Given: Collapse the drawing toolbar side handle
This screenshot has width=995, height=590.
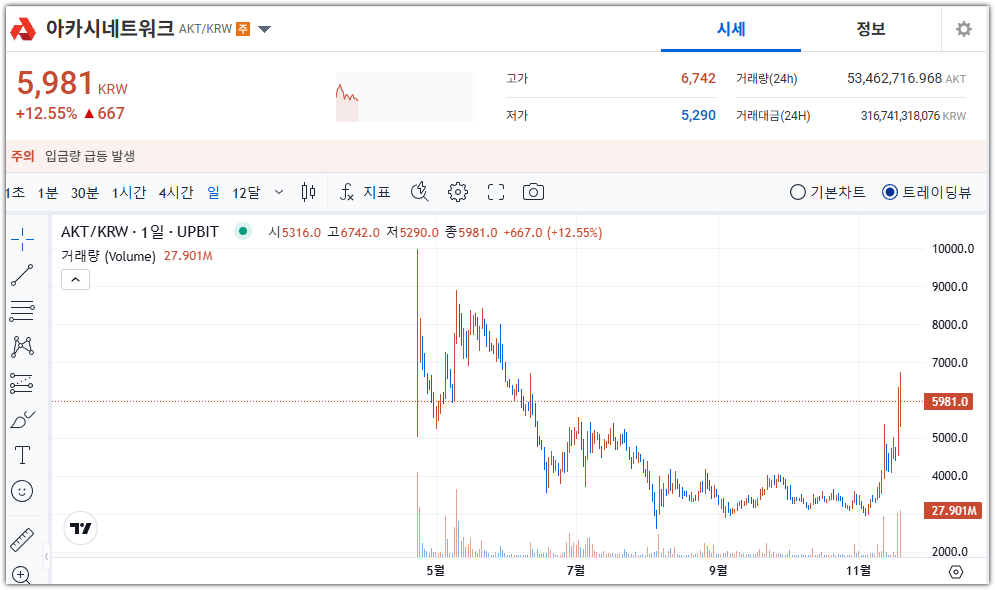Looking at the screenshot, I should 46,557.
